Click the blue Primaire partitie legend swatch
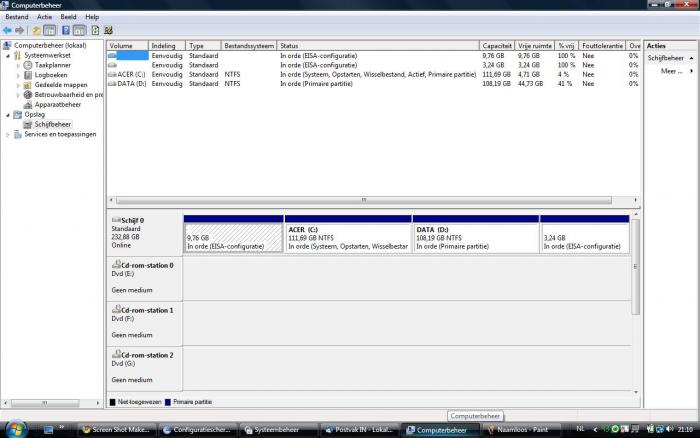This screenshot has width=700, height=438. click(x=168, y=402)
